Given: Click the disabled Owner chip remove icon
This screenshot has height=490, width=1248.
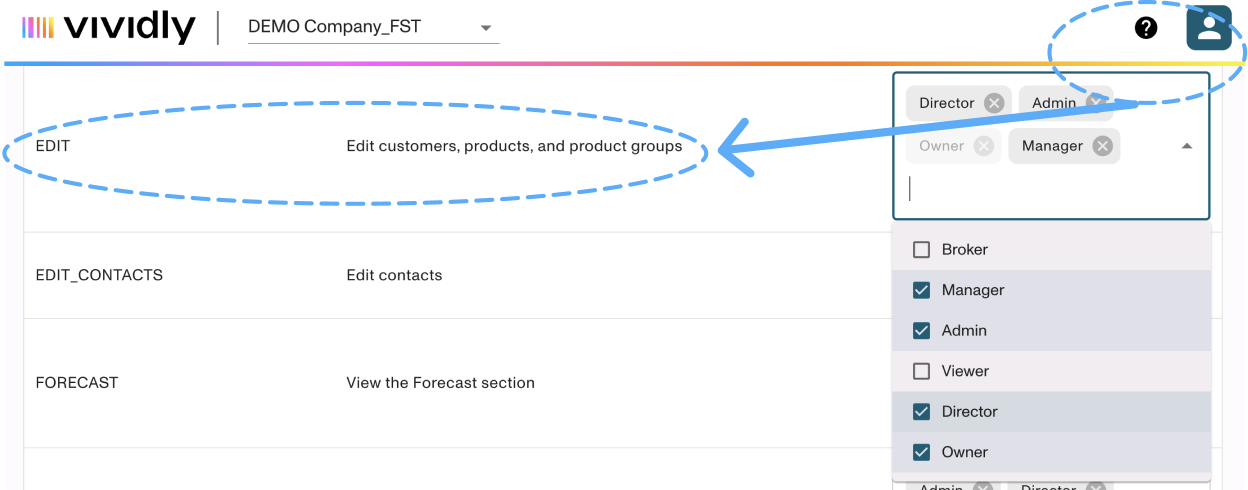Looking at the screenshot, I should pos(984,146).
